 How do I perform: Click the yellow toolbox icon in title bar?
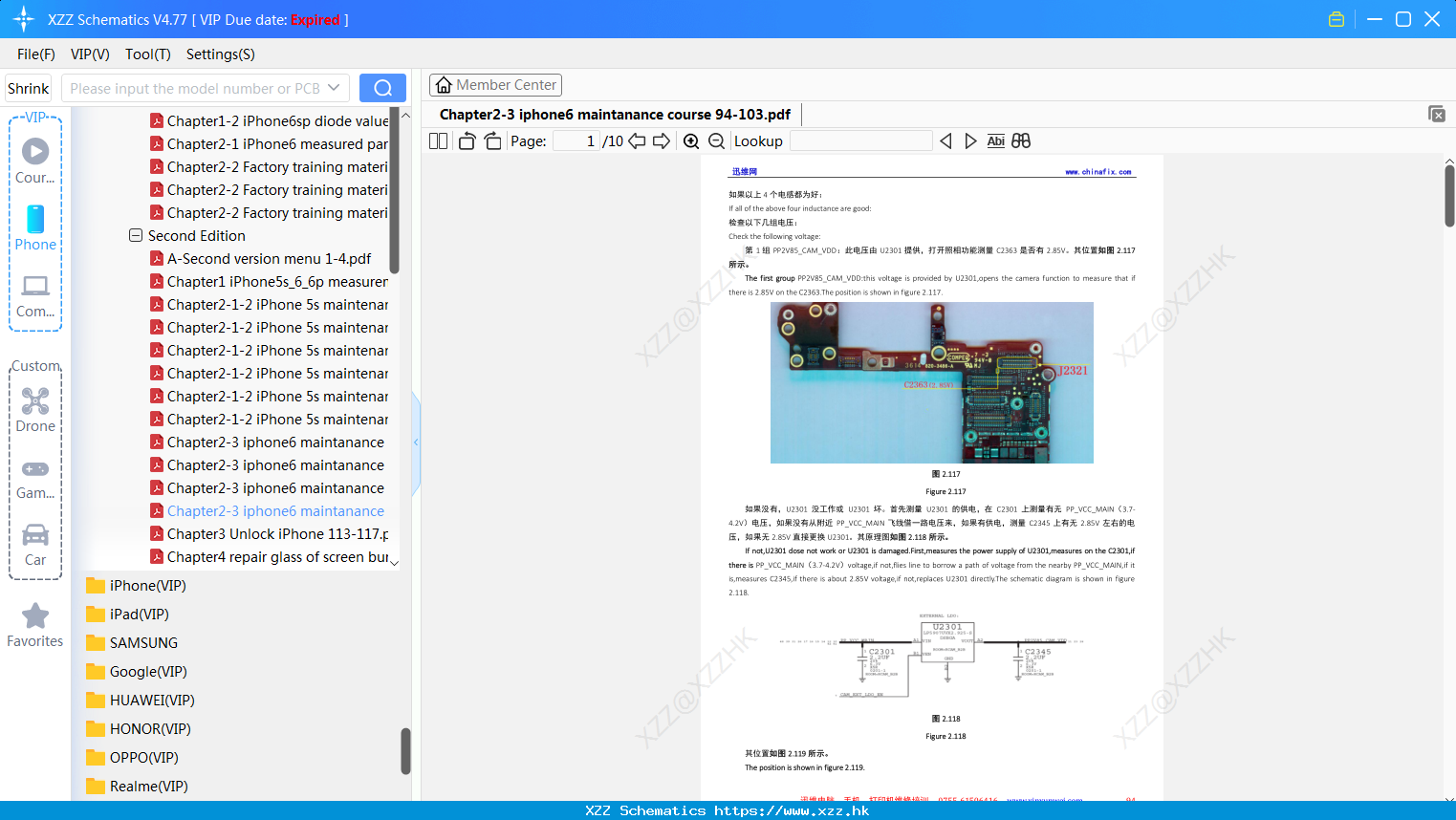[x=1336, y=19]
